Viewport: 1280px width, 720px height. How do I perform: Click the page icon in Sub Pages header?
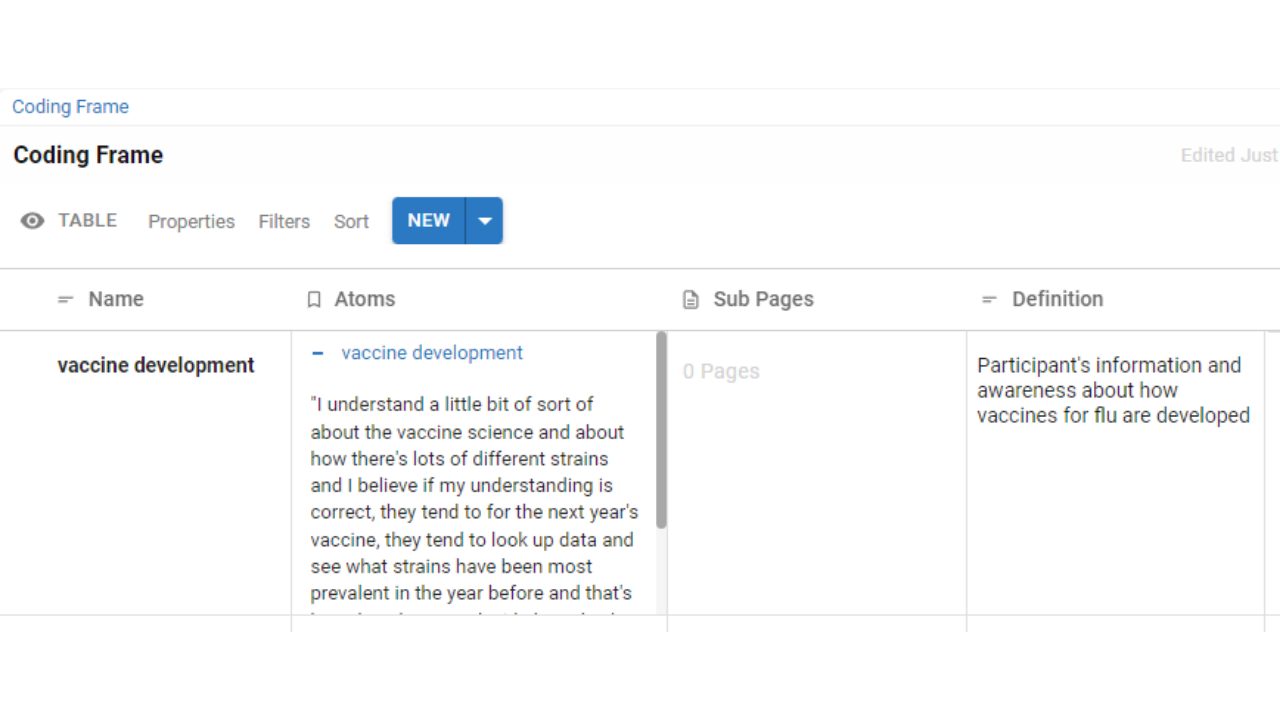click(690, 300)
